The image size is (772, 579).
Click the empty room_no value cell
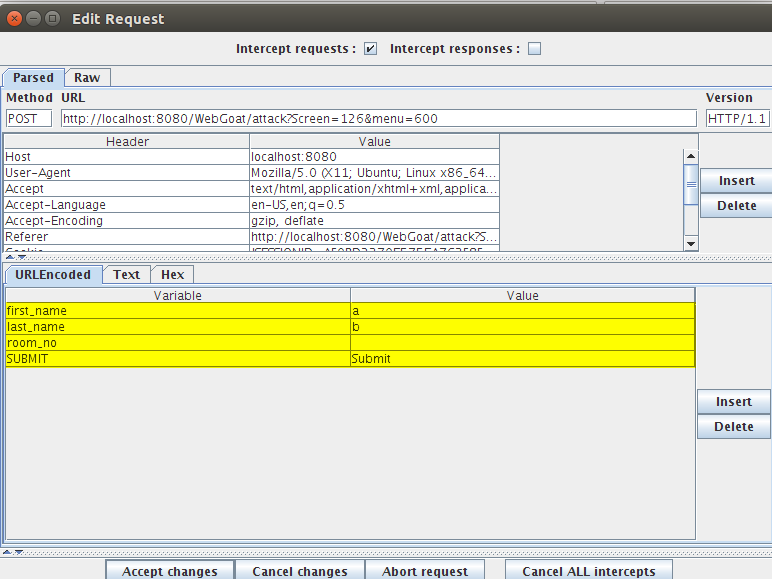(x=522, y=343)
